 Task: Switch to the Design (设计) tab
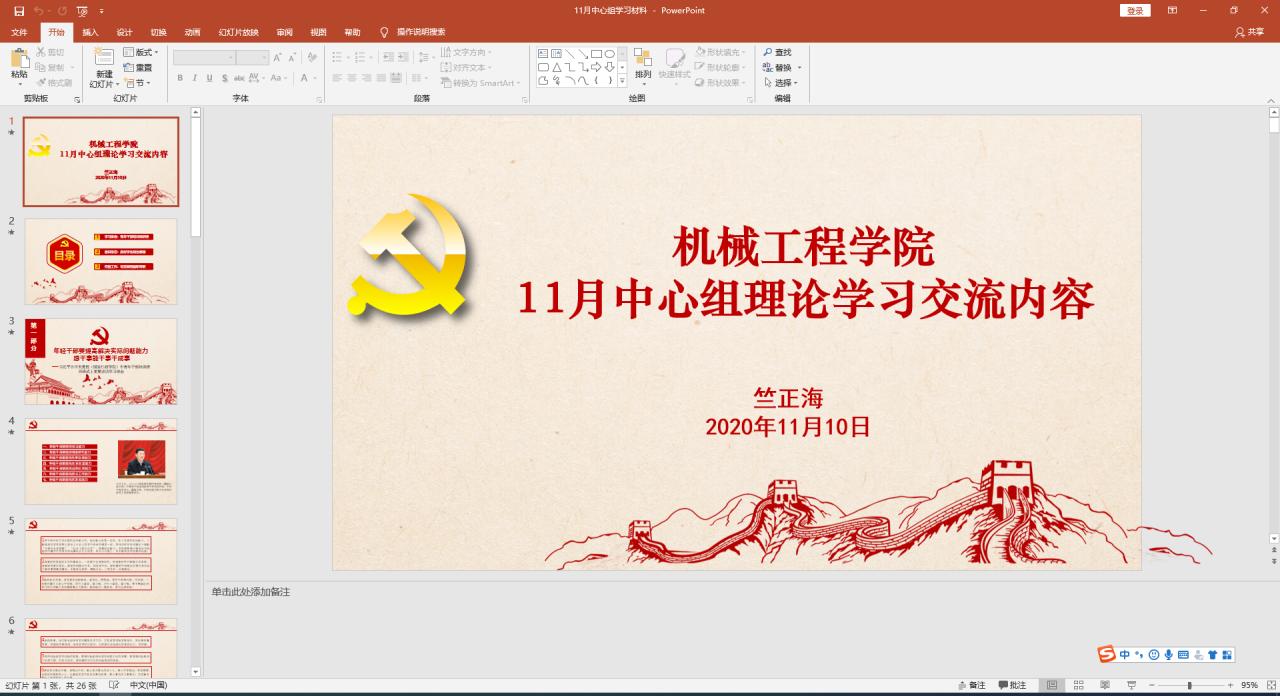pos(124,32)
